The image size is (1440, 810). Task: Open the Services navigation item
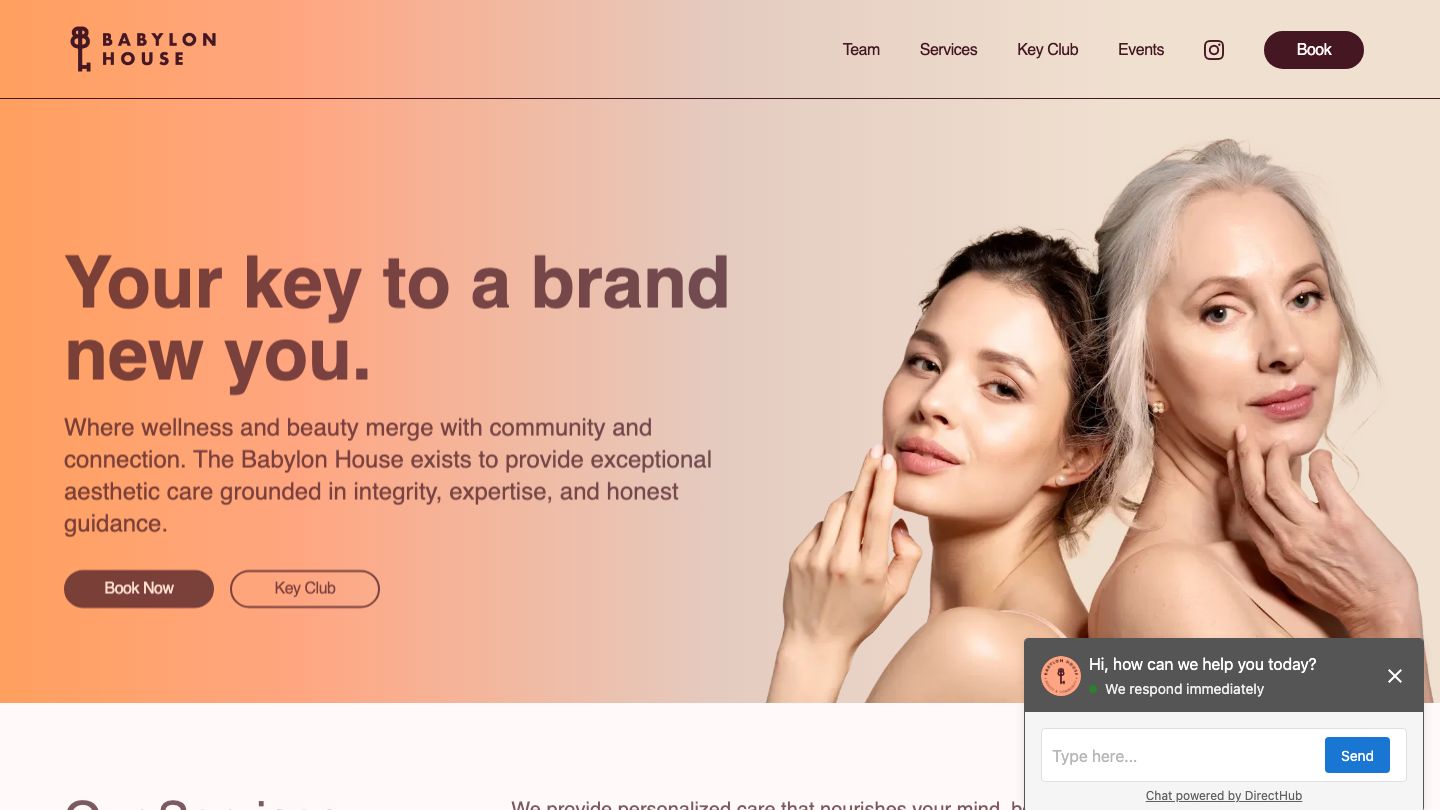(x=948, y=50)
